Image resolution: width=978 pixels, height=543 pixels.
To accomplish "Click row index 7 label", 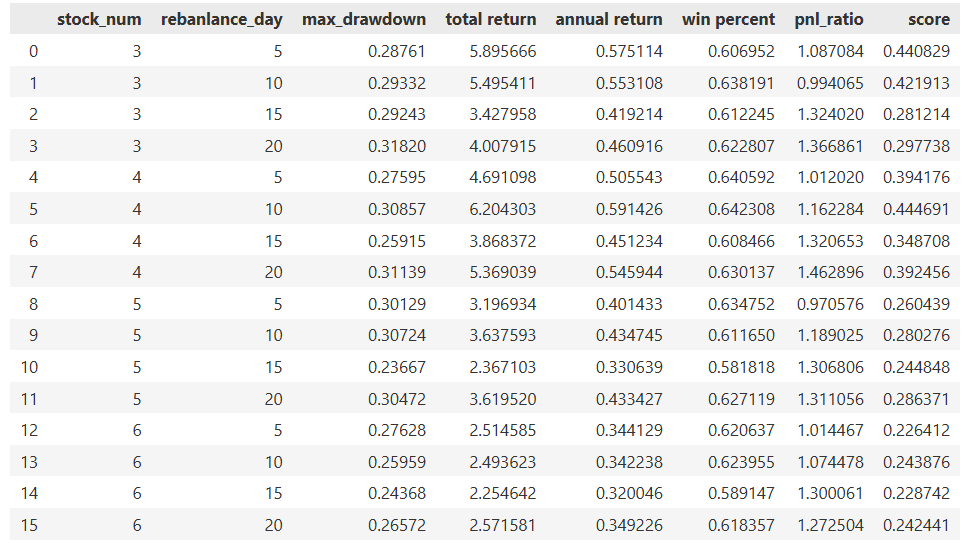I will [x=29, y=272].
